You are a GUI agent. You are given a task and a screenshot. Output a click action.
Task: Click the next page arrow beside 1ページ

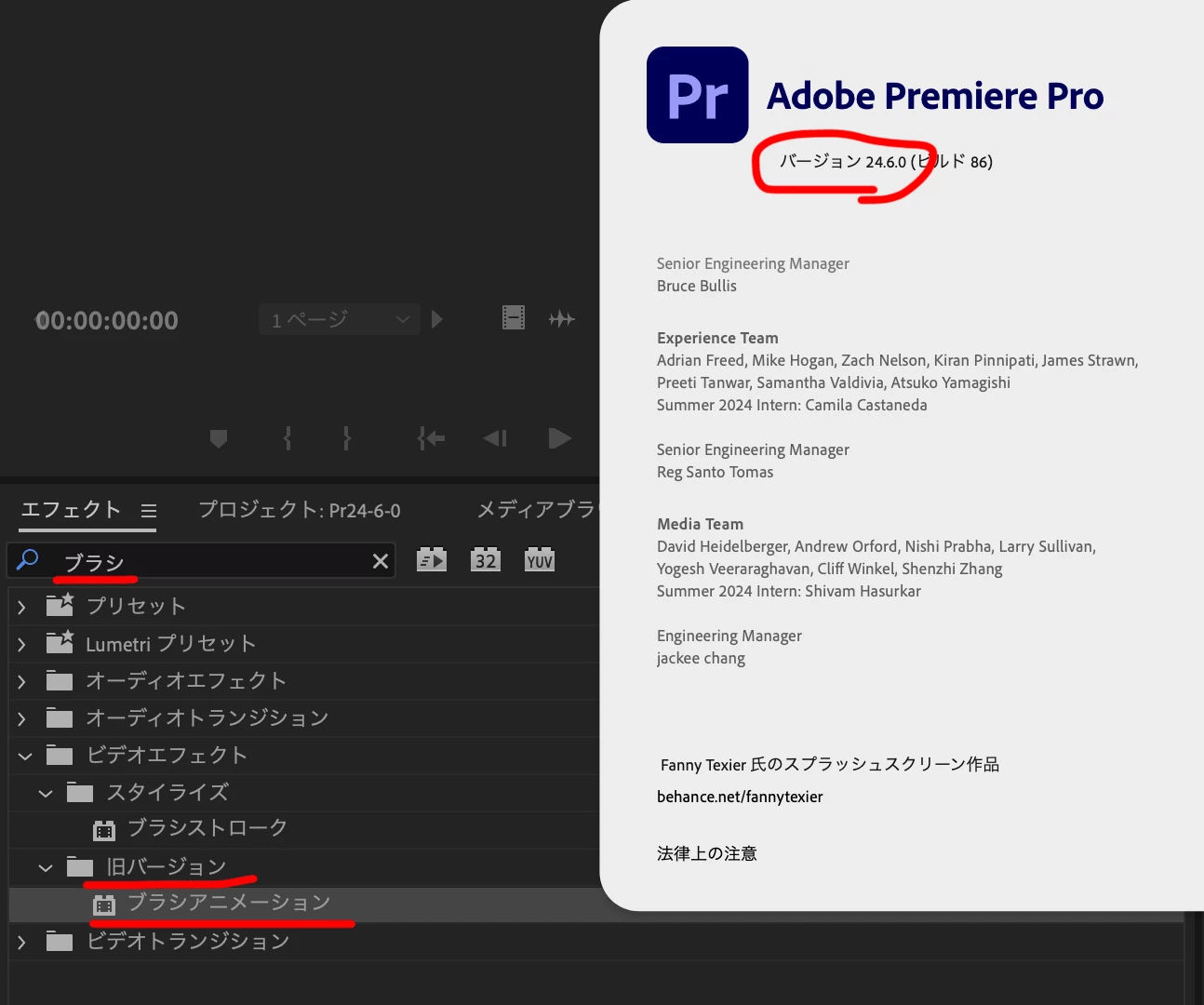click(x=437, y=319)
